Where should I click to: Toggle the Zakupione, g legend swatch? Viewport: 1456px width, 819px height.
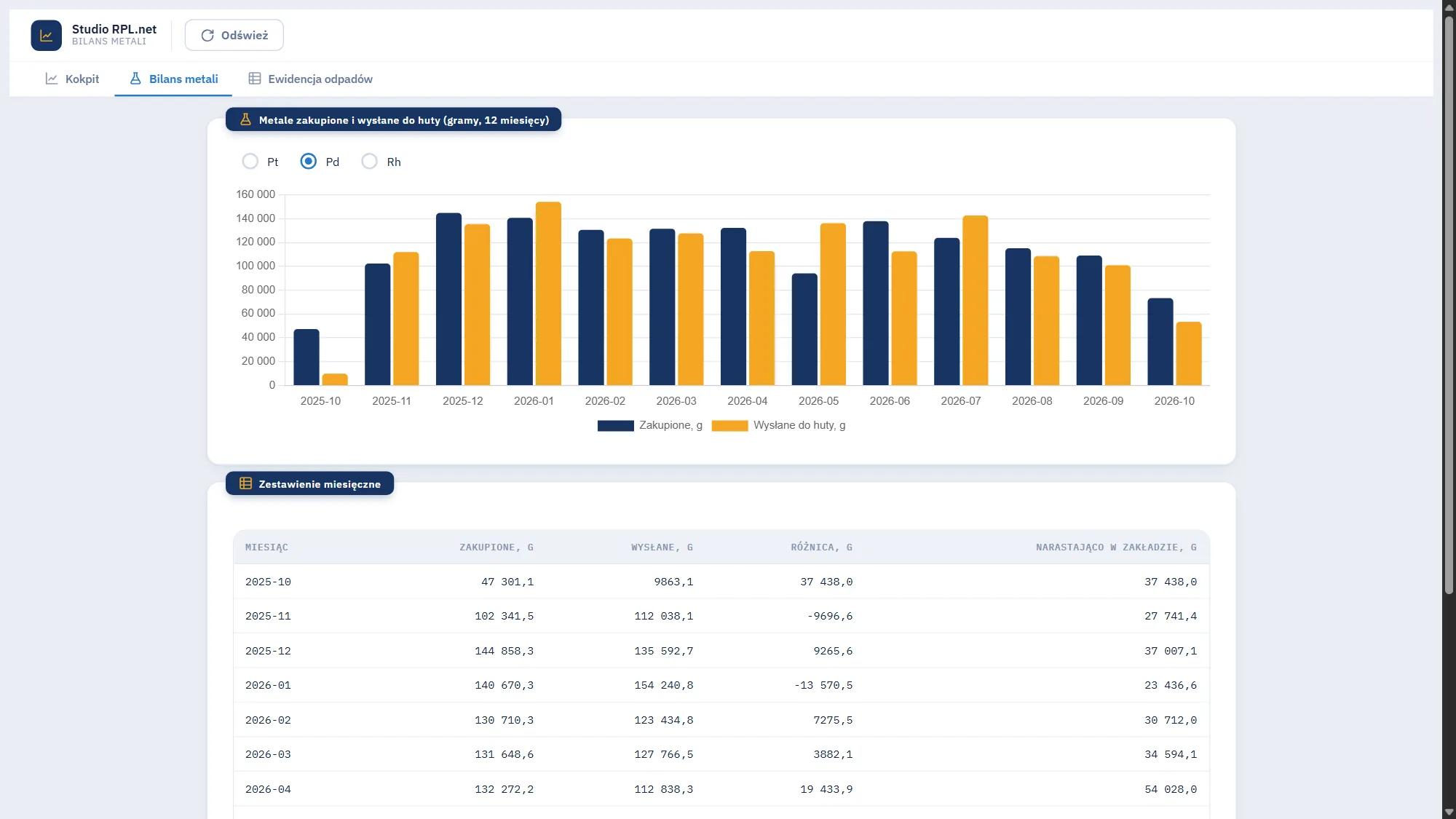[x=615, y=425]
